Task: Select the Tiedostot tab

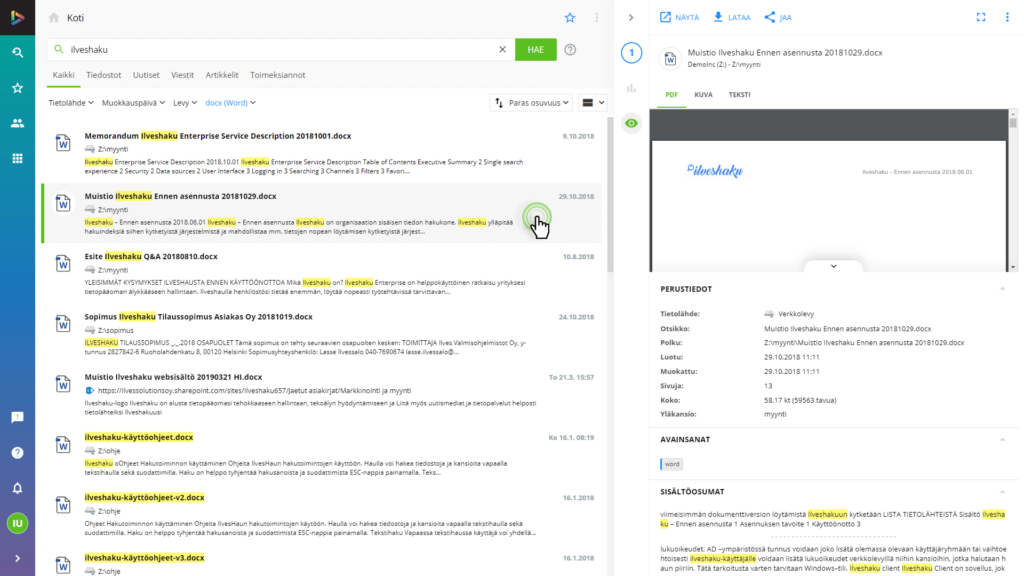Action: click(x=104, y=75)
